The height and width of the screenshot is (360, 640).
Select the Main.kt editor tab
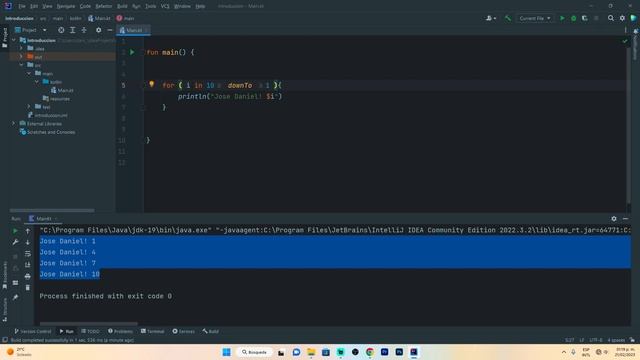pyautogui.click(x=134, y=30)
